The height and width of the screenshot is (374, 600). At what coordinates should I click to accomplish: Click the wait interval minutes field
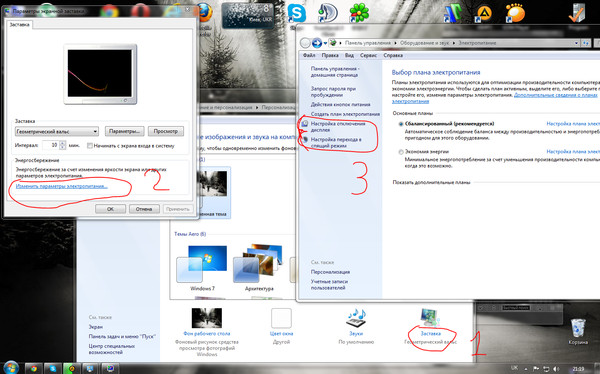[x=50, y=145]
